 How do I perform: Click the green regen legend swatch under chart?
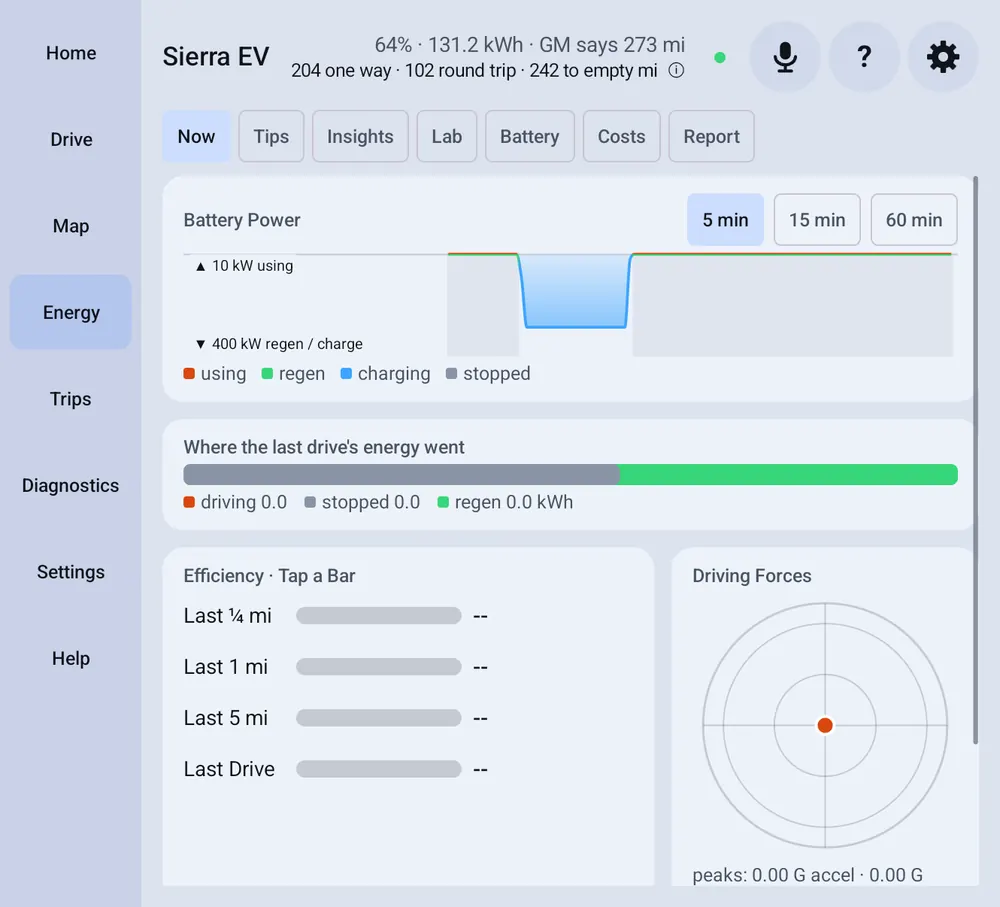(267, 374)
